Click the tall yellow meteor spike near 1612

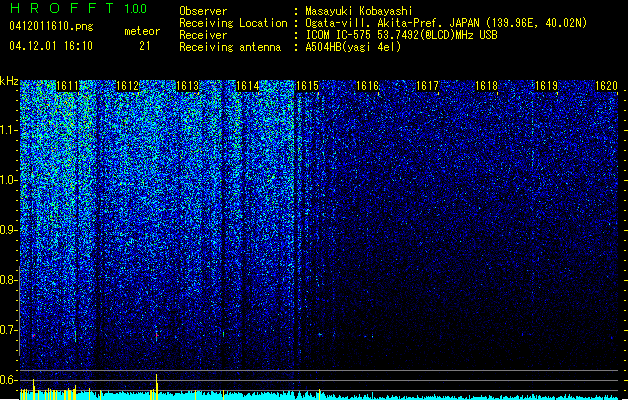click(x=156, y=387)
